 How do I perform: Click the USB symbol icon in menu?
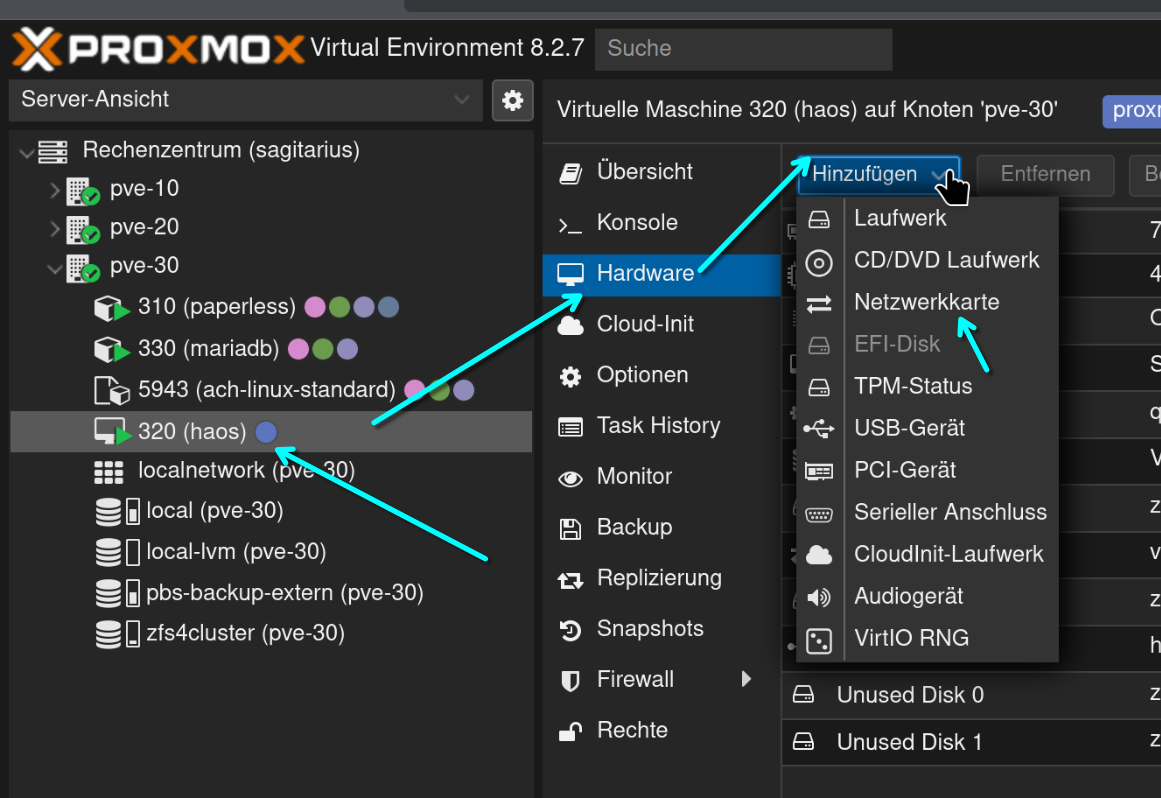[819, 428]
